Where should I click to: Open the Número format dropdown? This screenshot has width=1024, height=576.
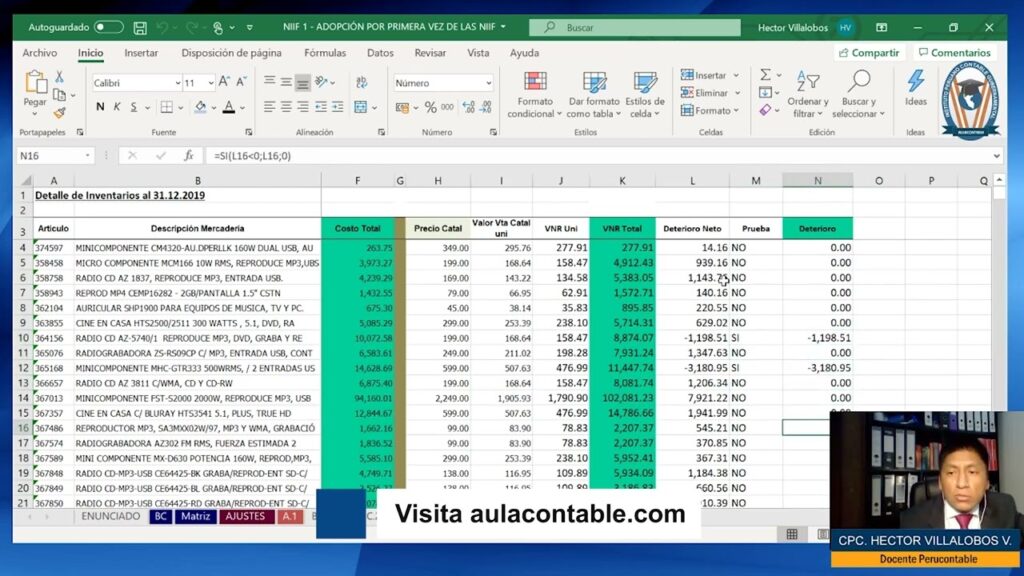pyautogui.click(x=443, y=83)
